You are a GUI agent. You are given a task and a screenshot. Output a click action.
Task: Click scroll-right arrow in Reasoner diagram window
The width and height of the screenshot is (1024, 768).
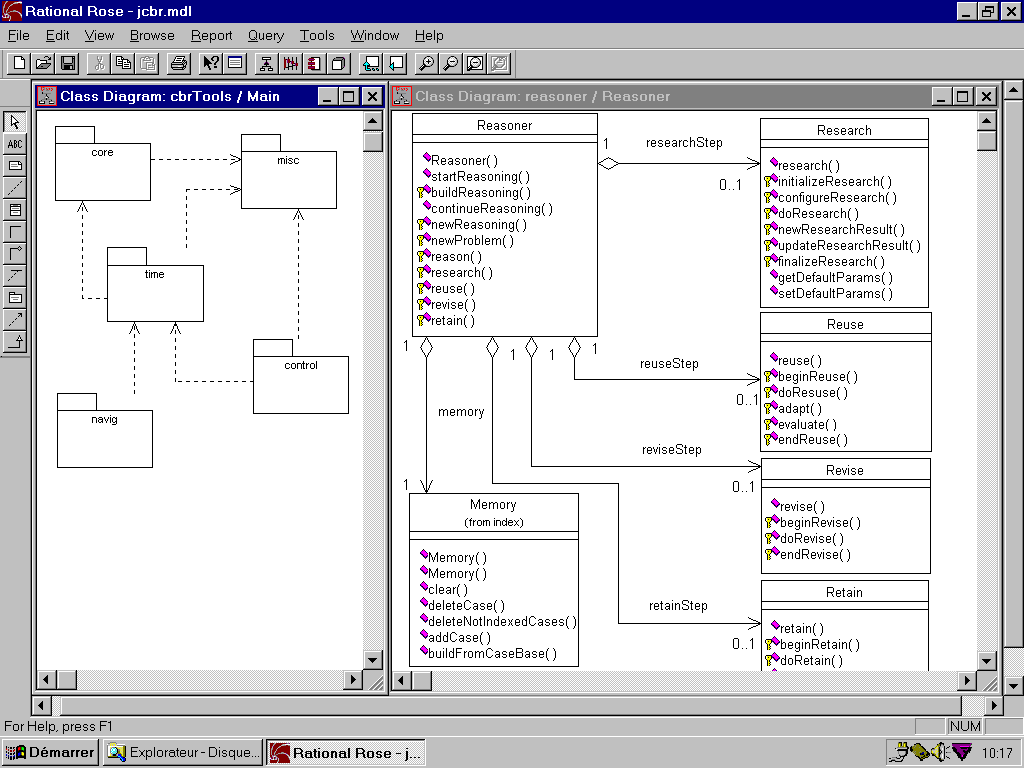tap(967, 680)
